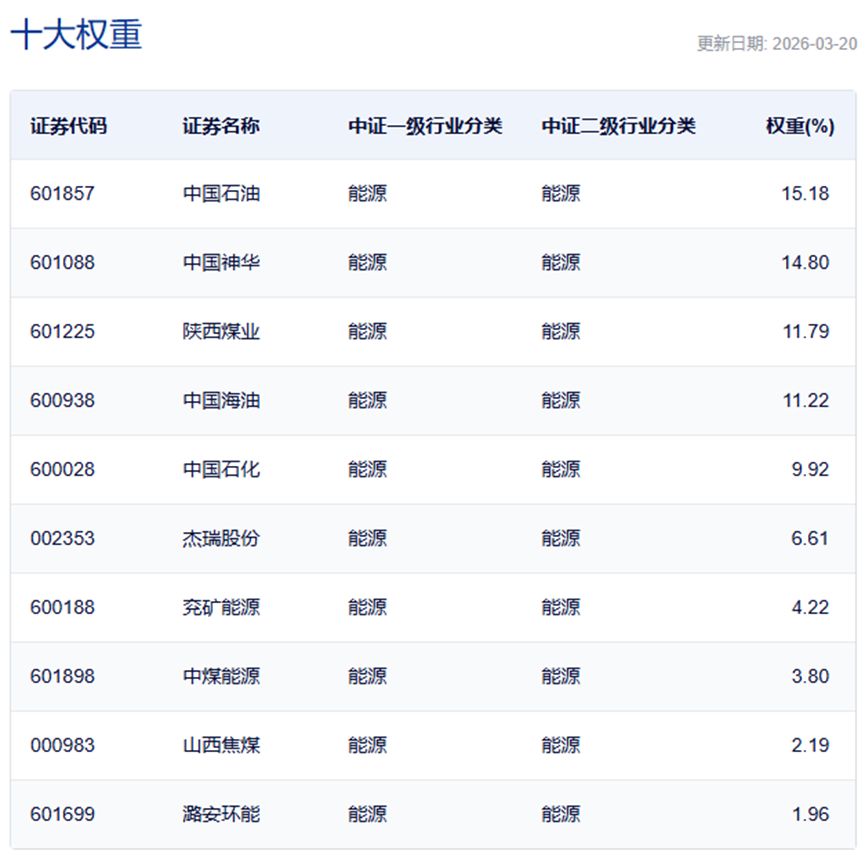Click the 15.18 weight value
865x858 pixels.
point(805,194)
